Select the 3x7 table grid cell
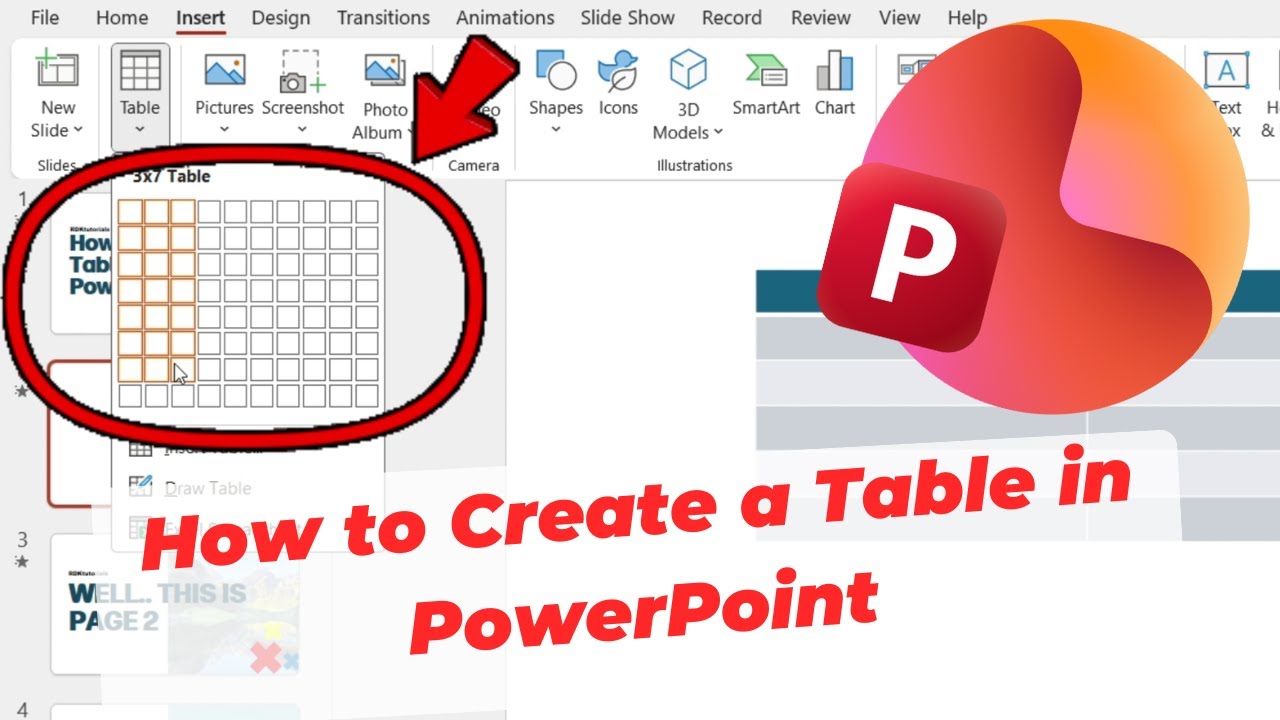 click(x=182, y=370)
